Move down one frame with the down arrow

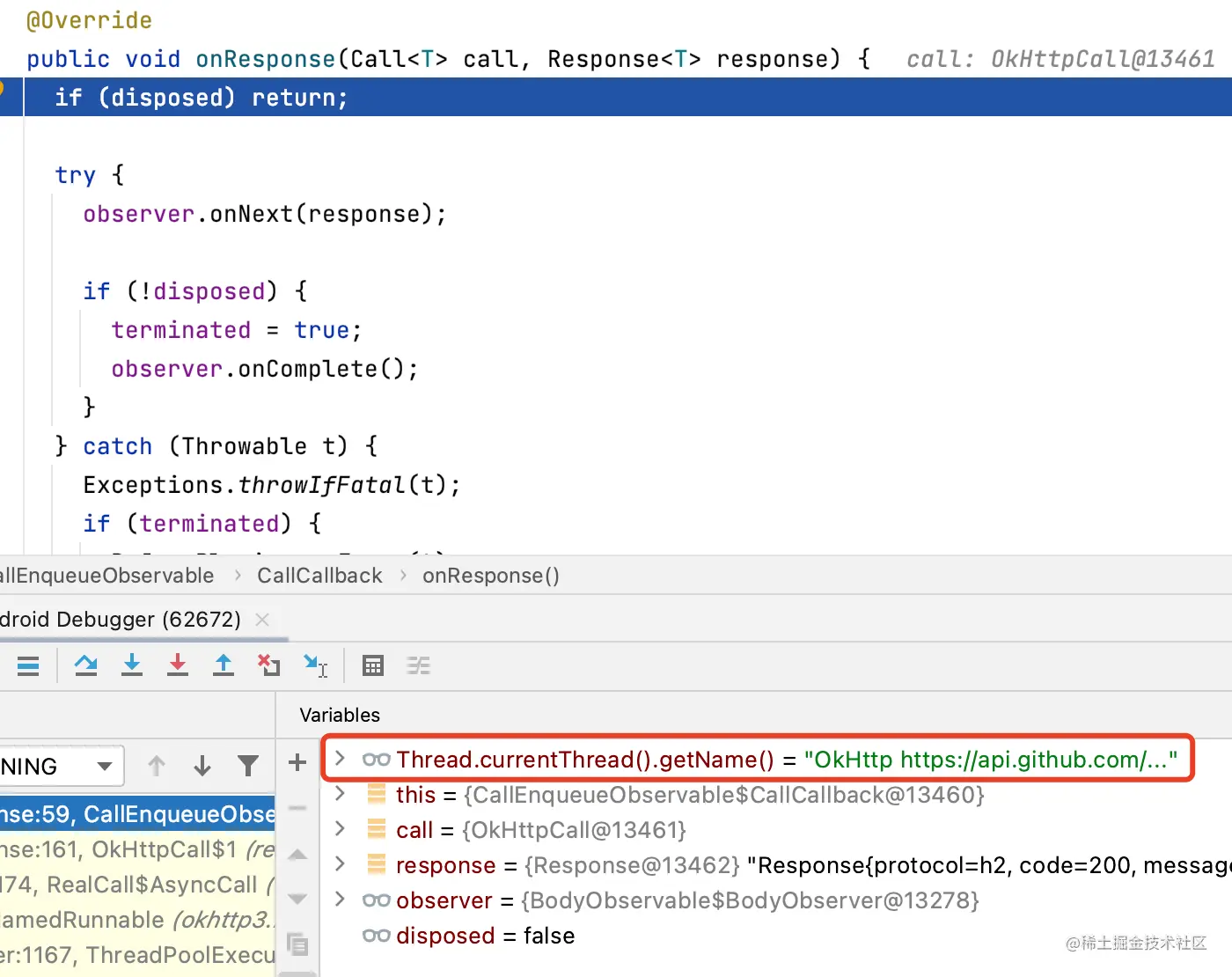click(202, 766)
